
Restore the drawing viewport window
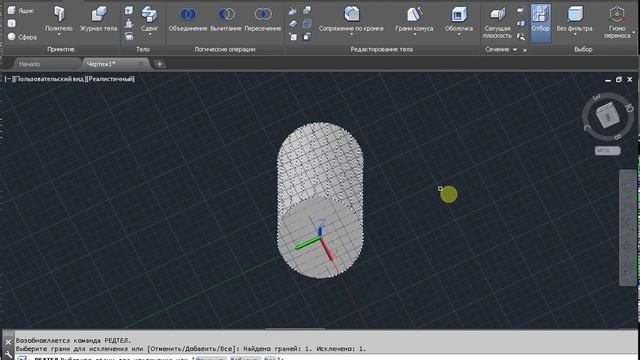[x=619, y=80]
